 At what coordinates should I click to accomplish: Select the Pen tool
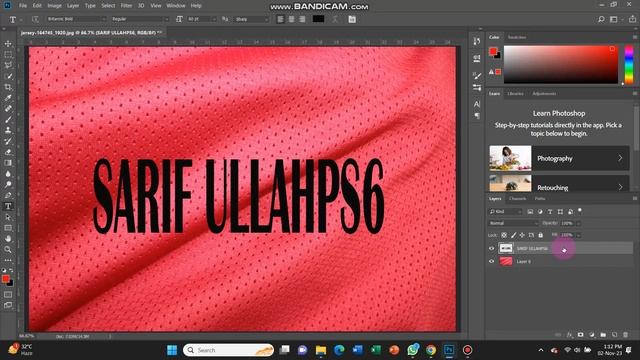pos(8,196)
